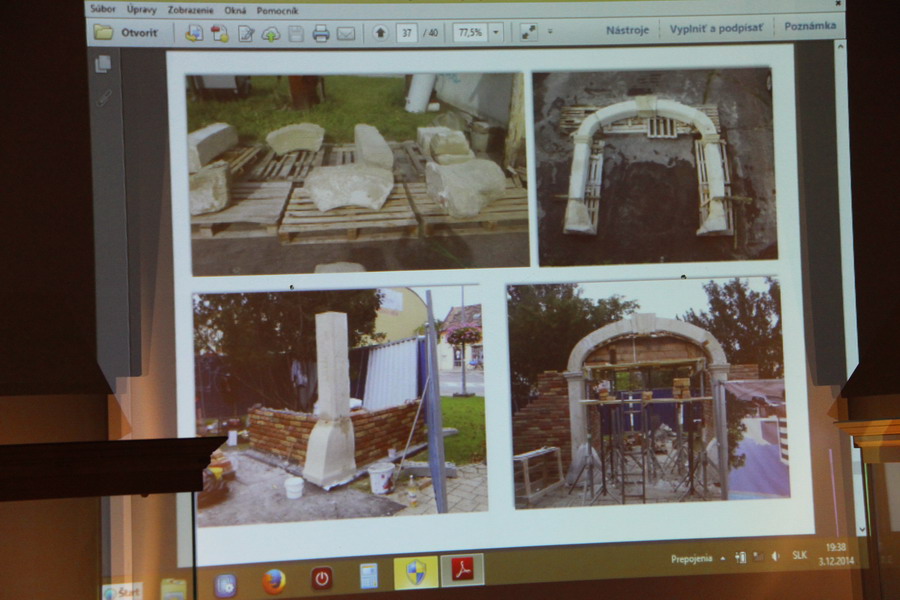Click the printer icon
The height and width of the screenshot is (600, 900).
(320, 34)
